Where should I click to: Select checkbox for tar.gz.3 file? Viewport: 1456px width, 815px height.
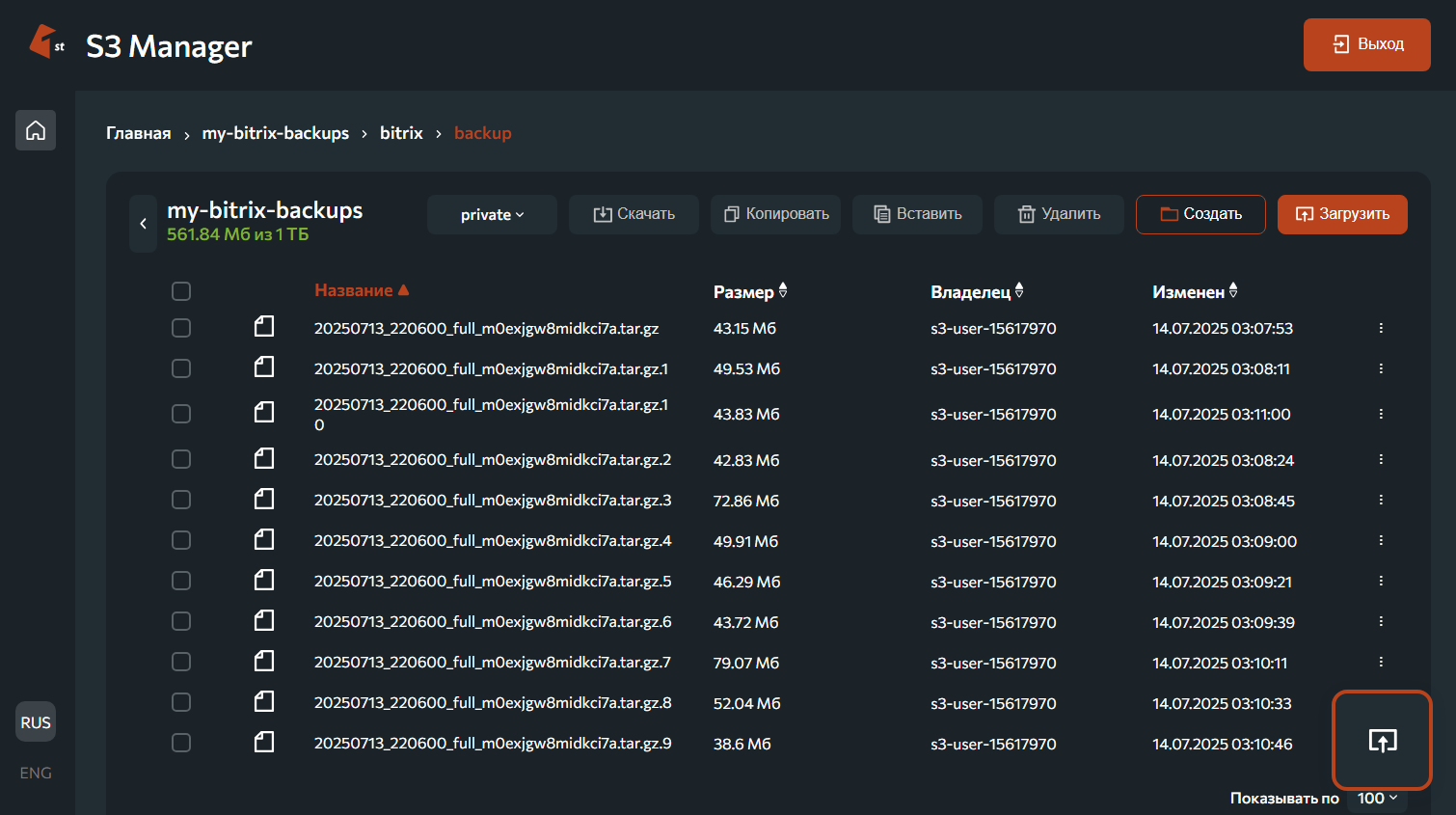[x=181, y=500]
